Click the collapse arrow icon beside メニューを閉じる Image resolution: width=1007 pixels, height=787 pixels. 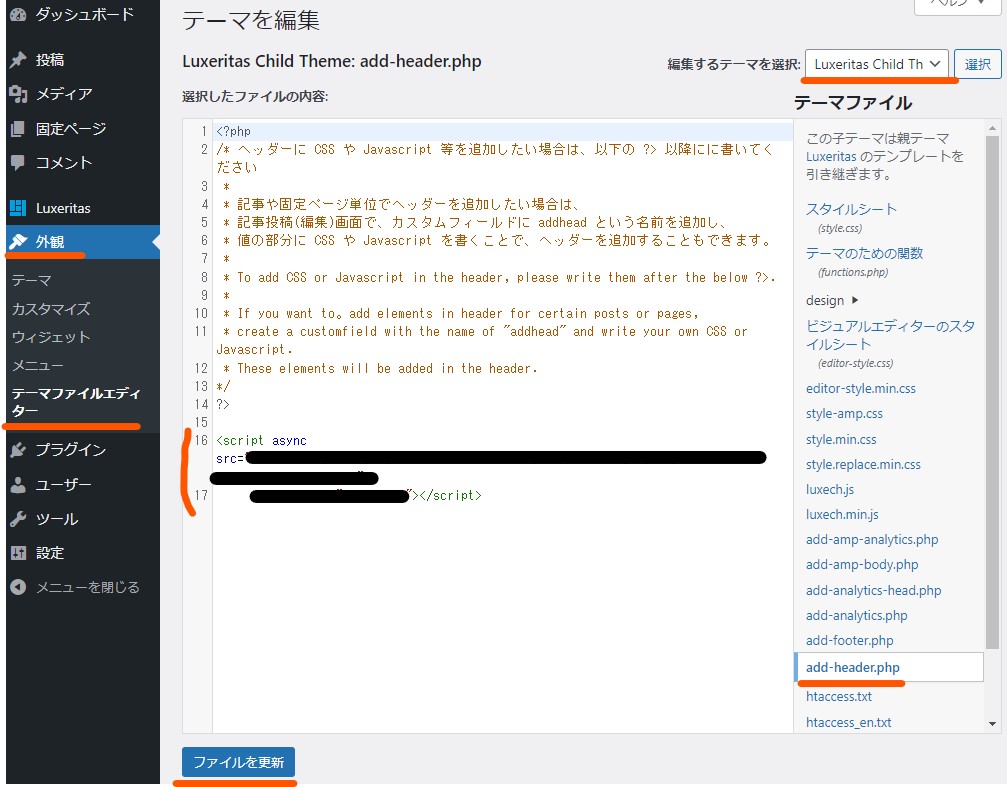(x=18, y=587)
